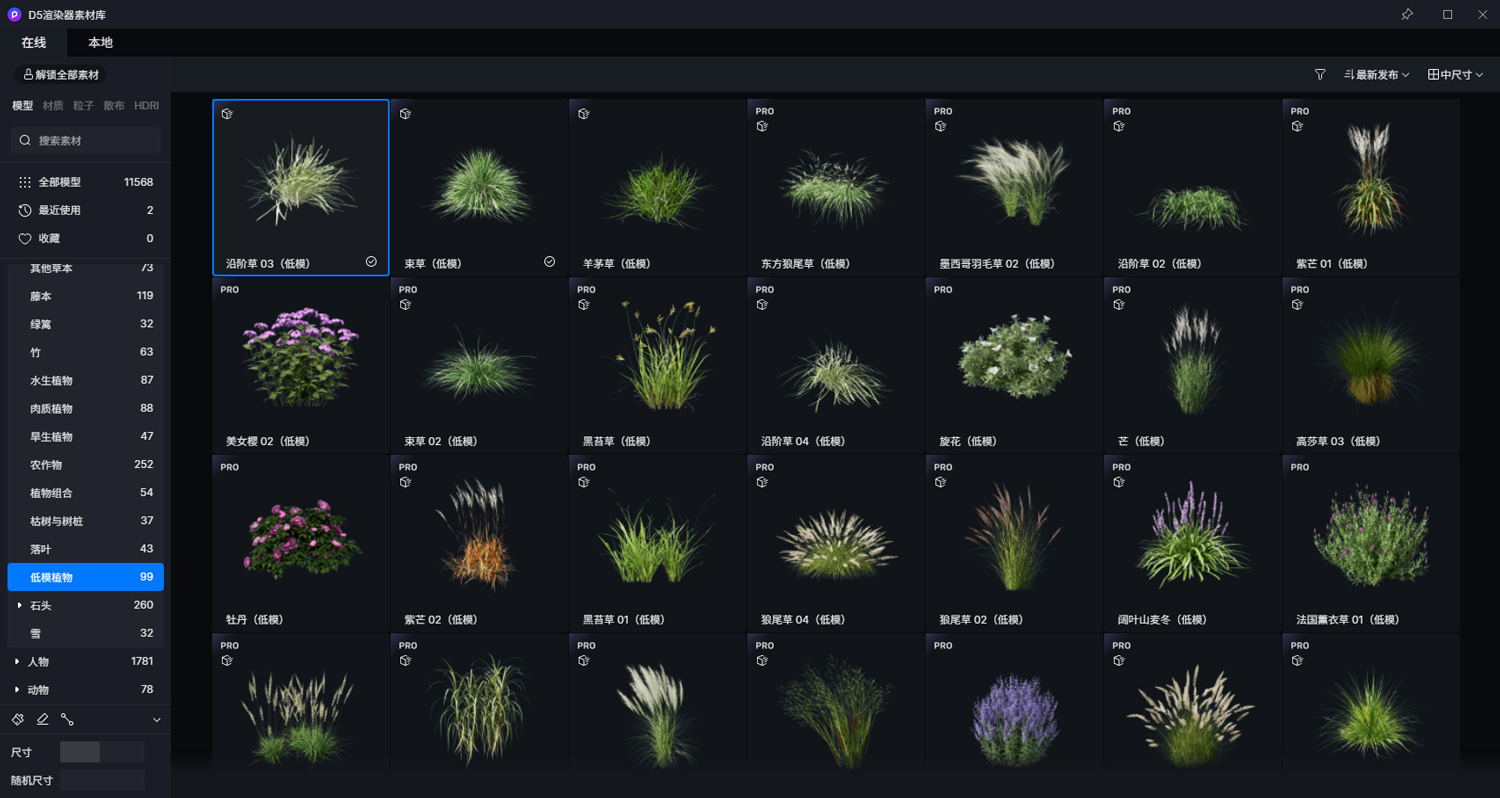The image size is (1500, 798).
Task: Click the checkmark on 沿阶草 03（低模）
Action: [x=371, y=262]
